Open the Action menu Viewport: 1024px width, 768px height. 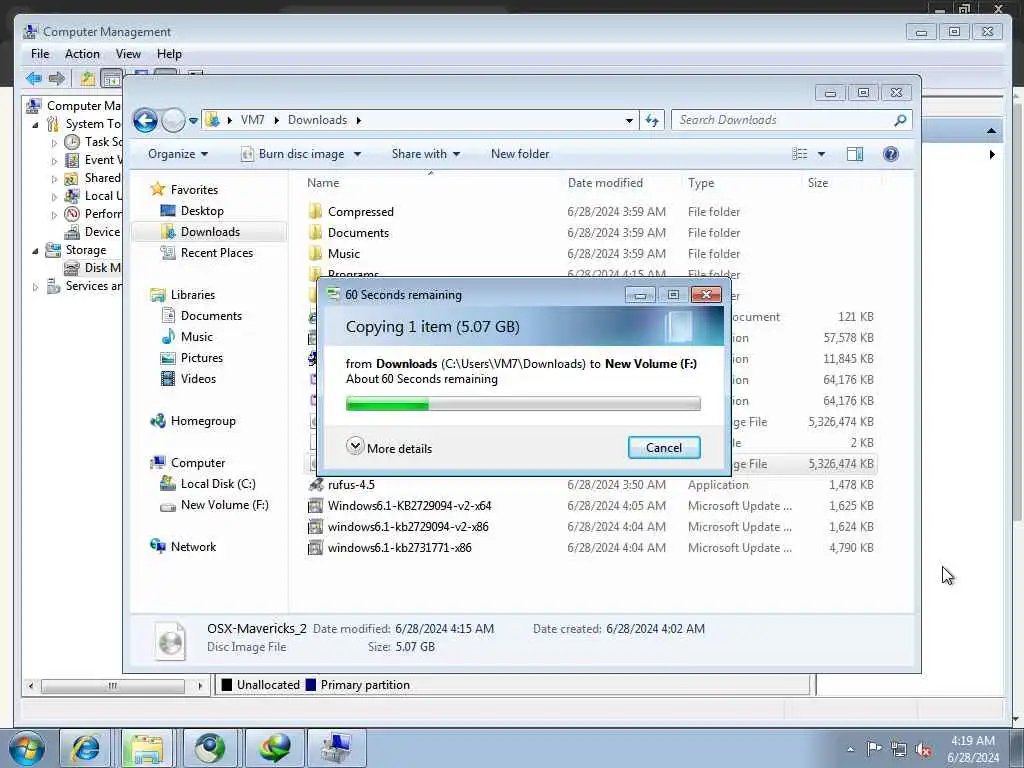click(x=82, y=54)
